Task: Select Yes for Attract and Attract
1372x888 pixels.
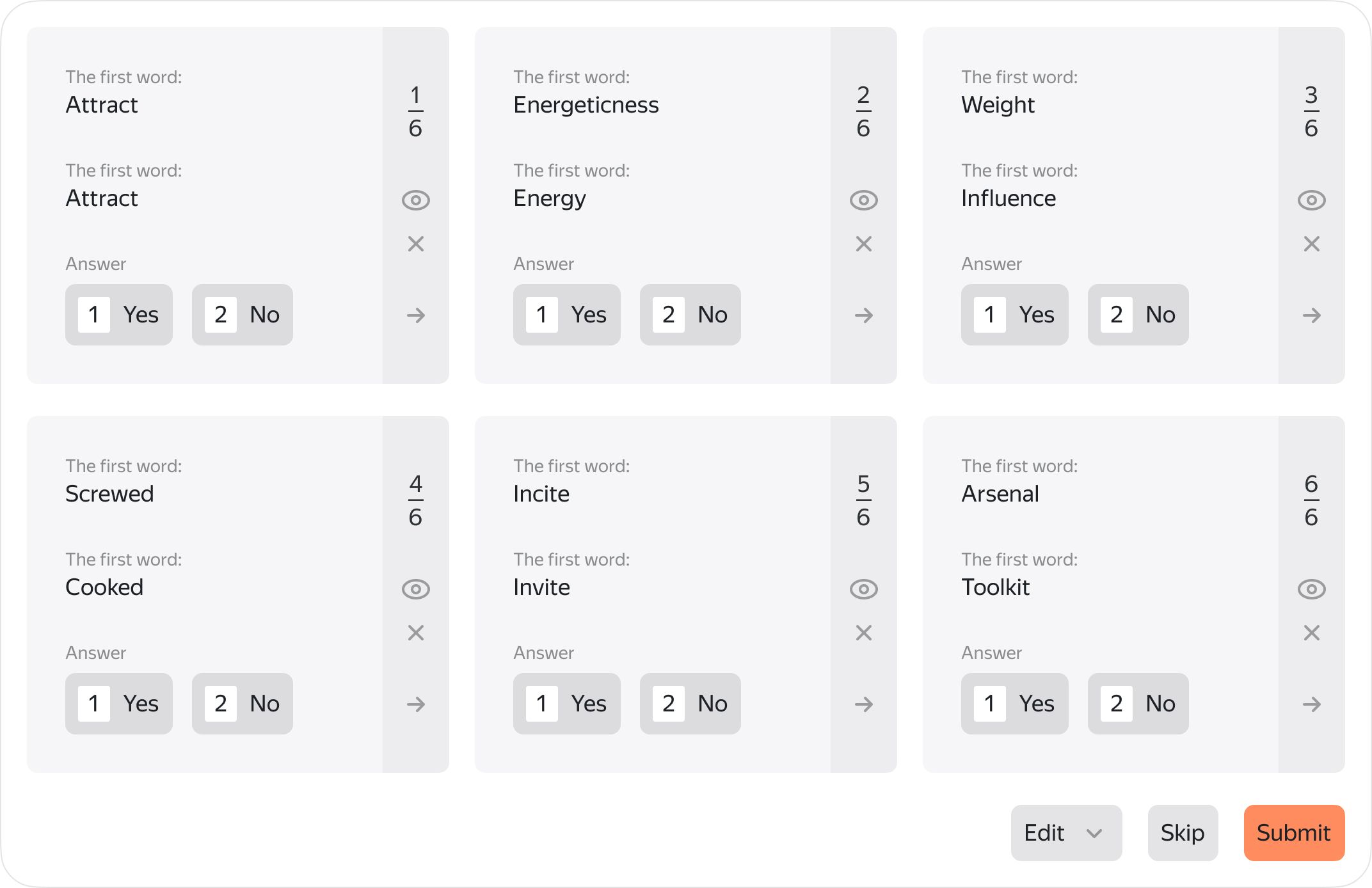Action: tap(119, 315)
